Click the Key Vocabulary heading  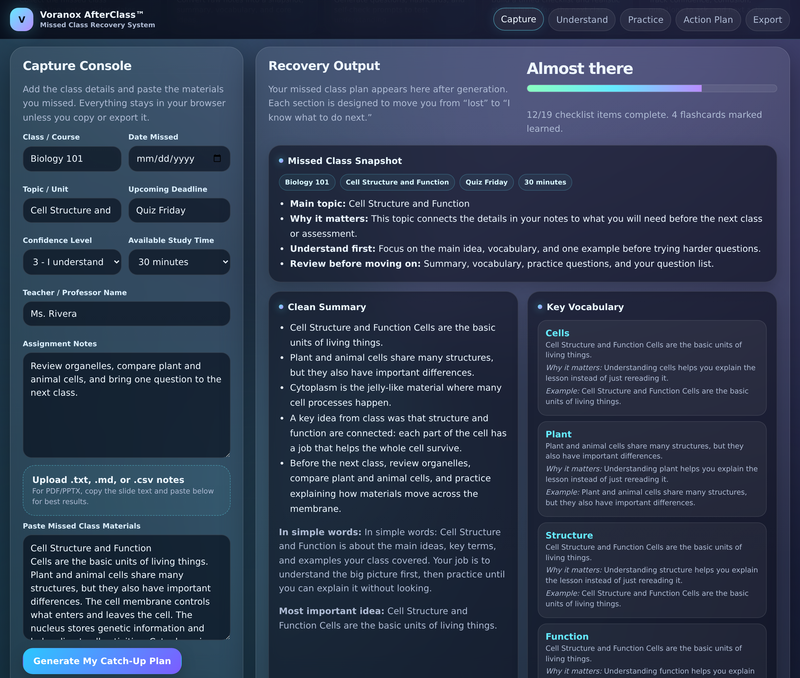coord(585,307)
